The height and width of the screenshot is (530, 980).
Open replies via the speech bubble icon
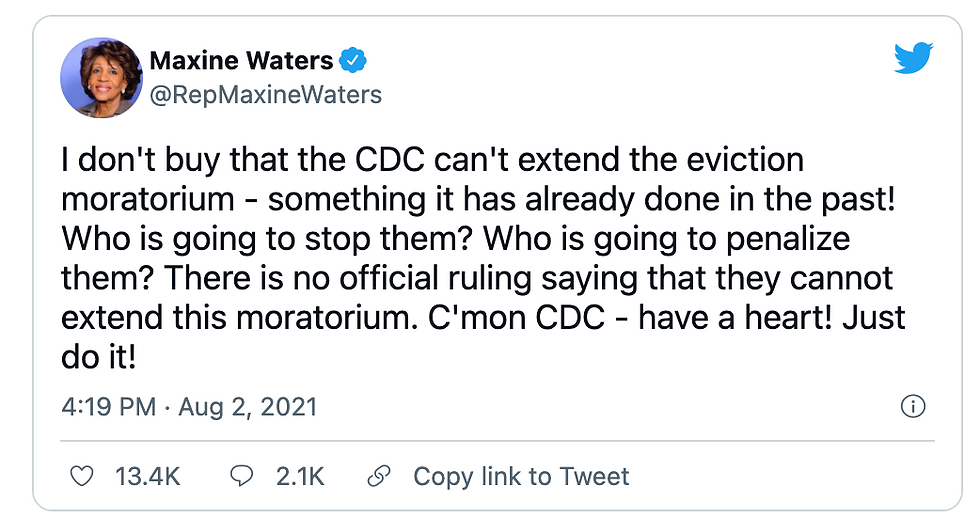242,476
